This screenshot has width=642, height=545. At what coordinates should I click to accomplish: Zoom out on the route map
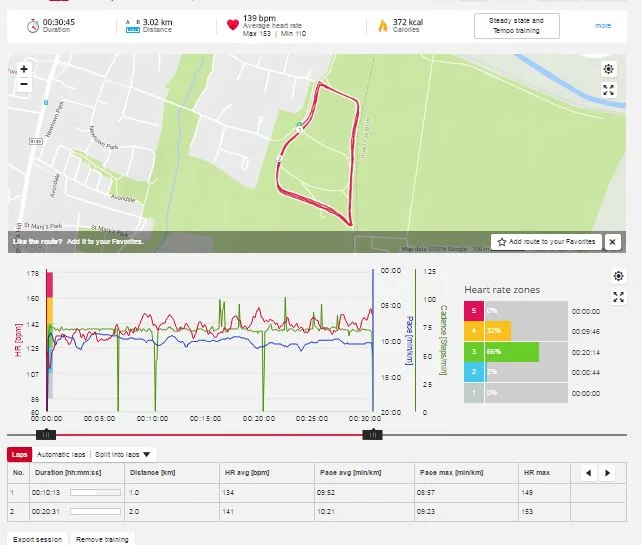pyautogui.click(x=24, y=84)
